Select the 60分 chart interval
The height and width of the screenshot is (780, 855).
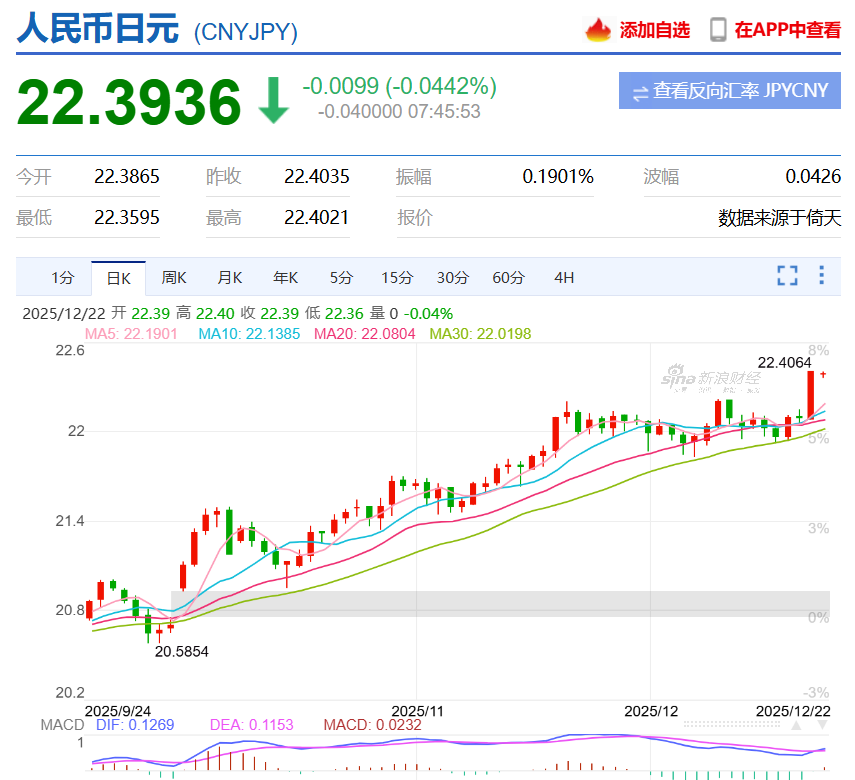[x=508, y=277]
